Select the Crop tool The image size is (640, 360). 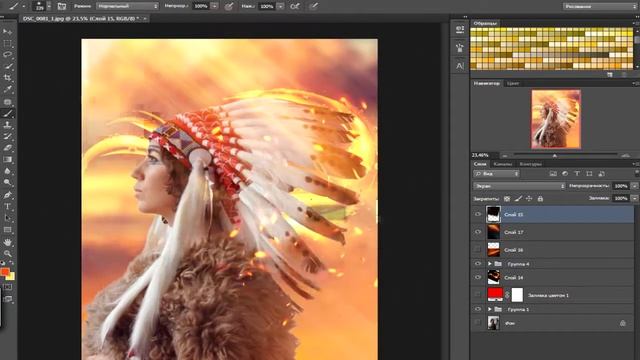[x=7, y=78]
